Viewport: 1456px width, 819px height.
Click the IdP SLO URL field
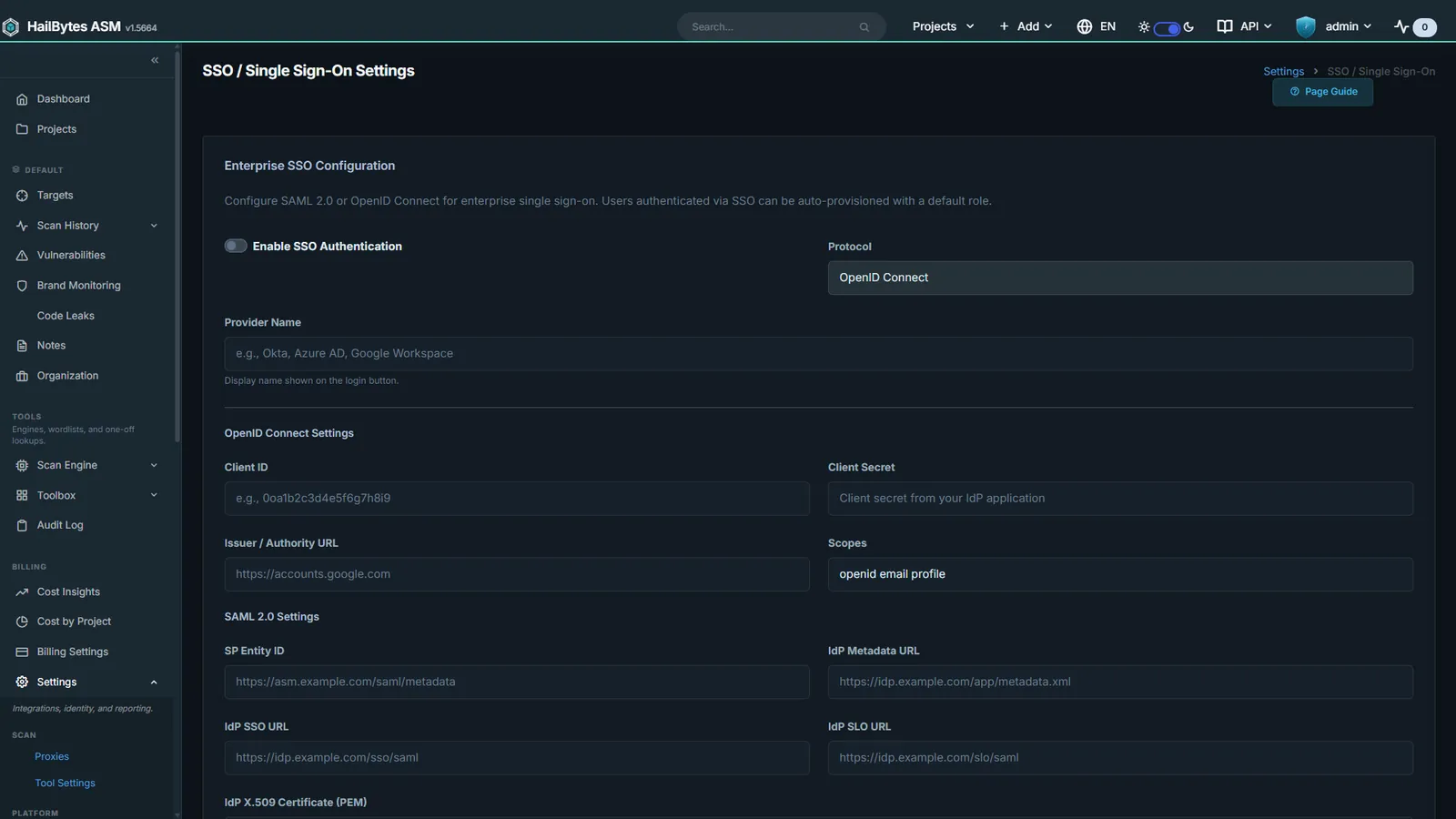[1120, 758]
